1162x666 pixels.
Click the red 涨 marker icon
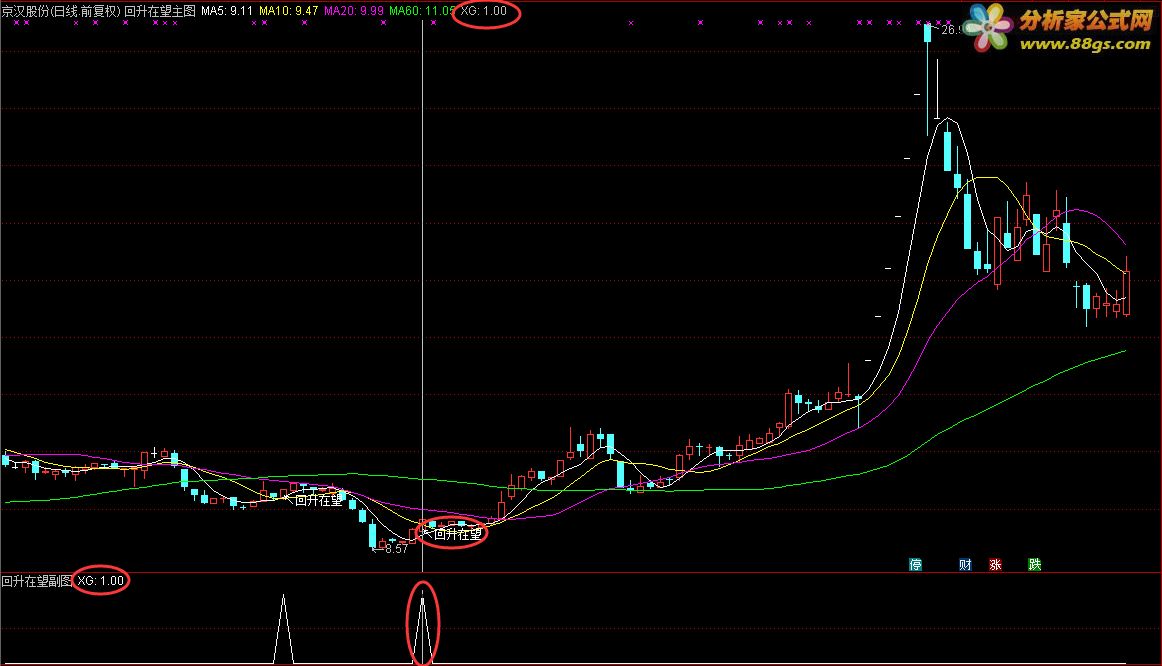[x=995, y=565]
